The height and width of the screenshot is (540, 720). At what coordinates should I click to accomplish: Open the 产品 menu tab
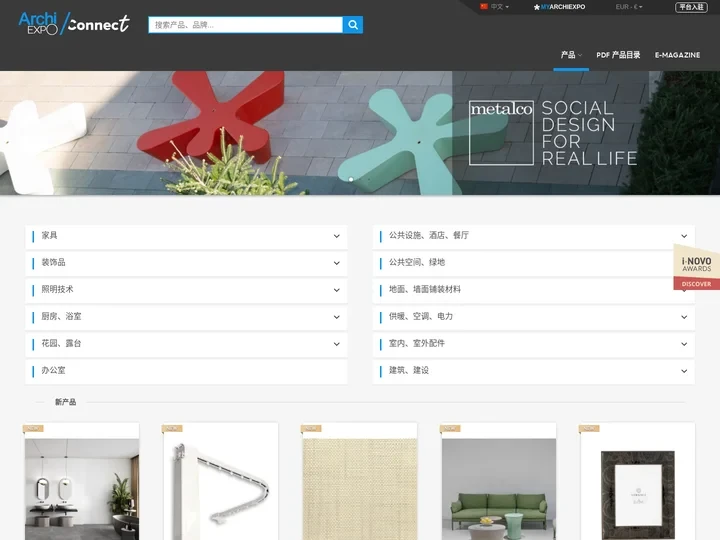(571, 55)
